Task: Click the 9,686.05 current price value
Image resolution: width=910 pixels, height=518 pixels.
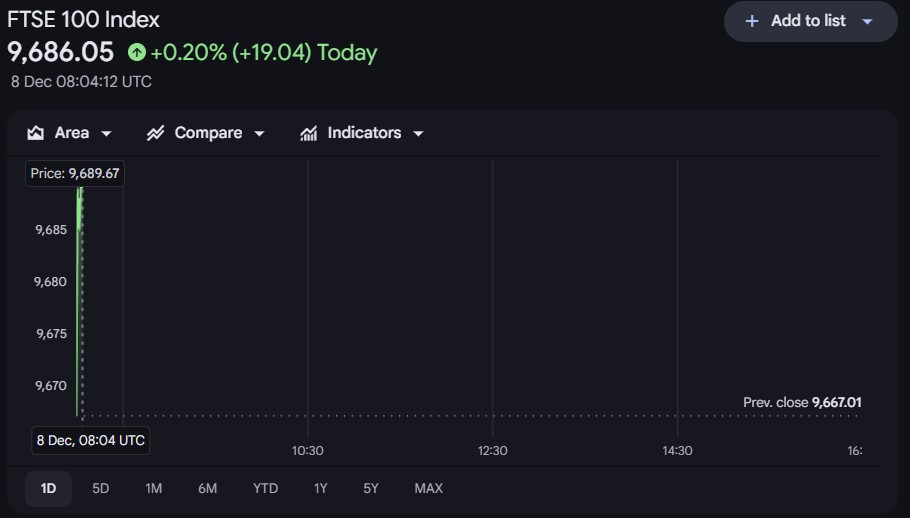Action: point(60,52)
